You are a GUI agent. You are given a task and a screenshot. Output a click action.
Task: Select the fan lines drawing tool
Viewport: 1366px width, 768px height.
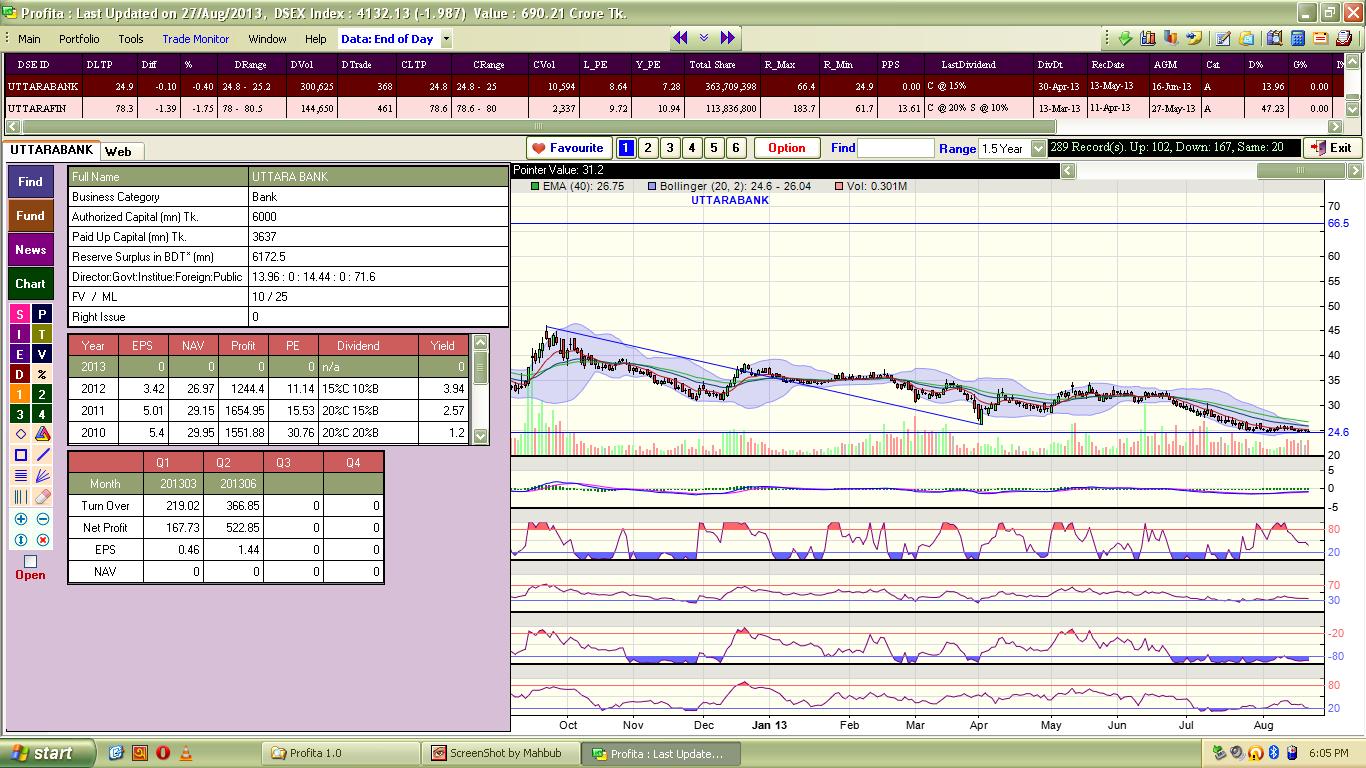(x=42, y=476)
